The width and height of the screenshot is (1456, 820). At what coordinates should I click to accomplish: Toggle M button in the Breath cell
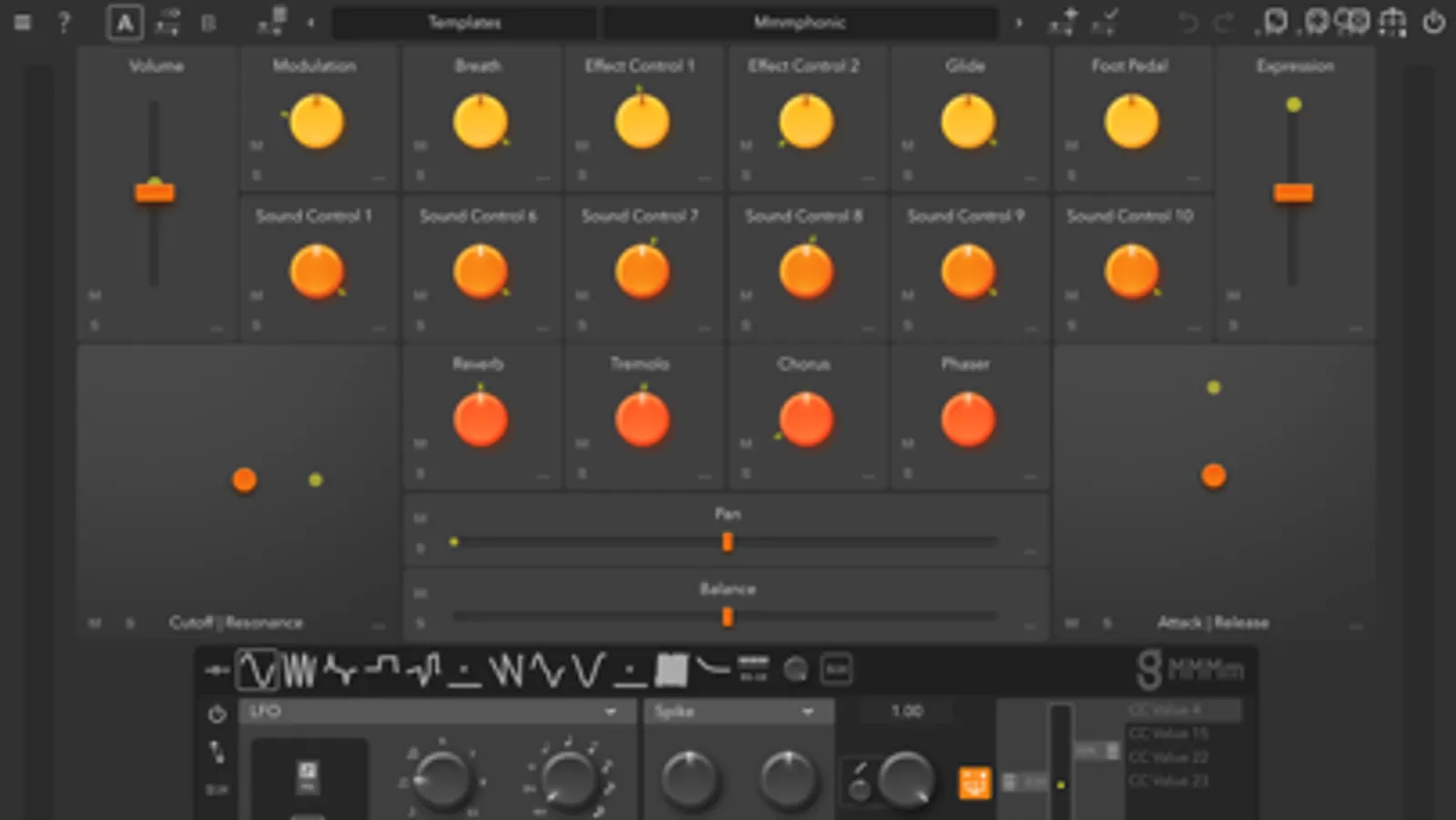pyautogui.click(x=420, y=146)
